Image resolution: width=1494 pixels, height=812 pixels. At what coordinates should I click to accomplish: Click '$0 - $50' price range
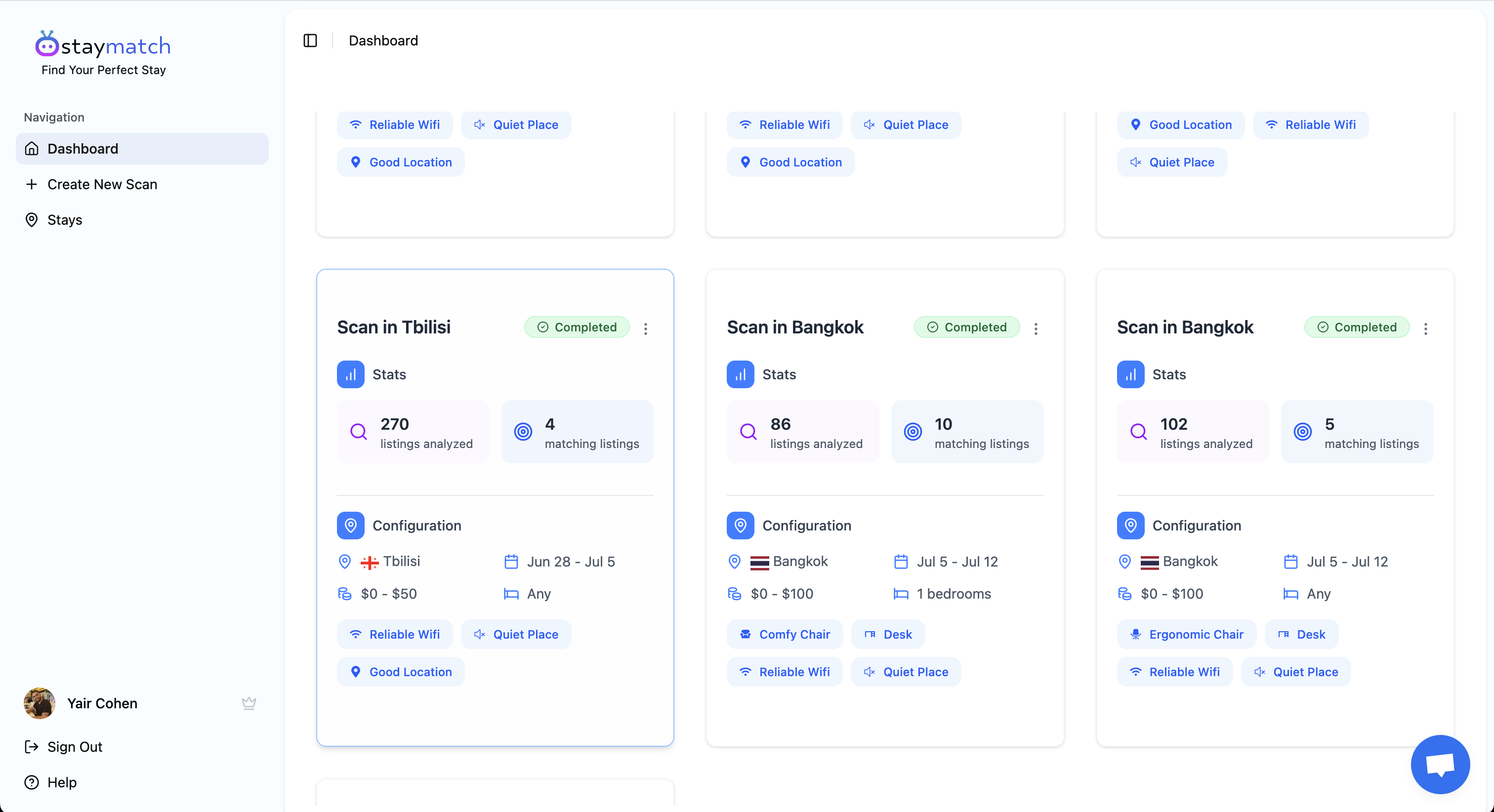[389, 593]
